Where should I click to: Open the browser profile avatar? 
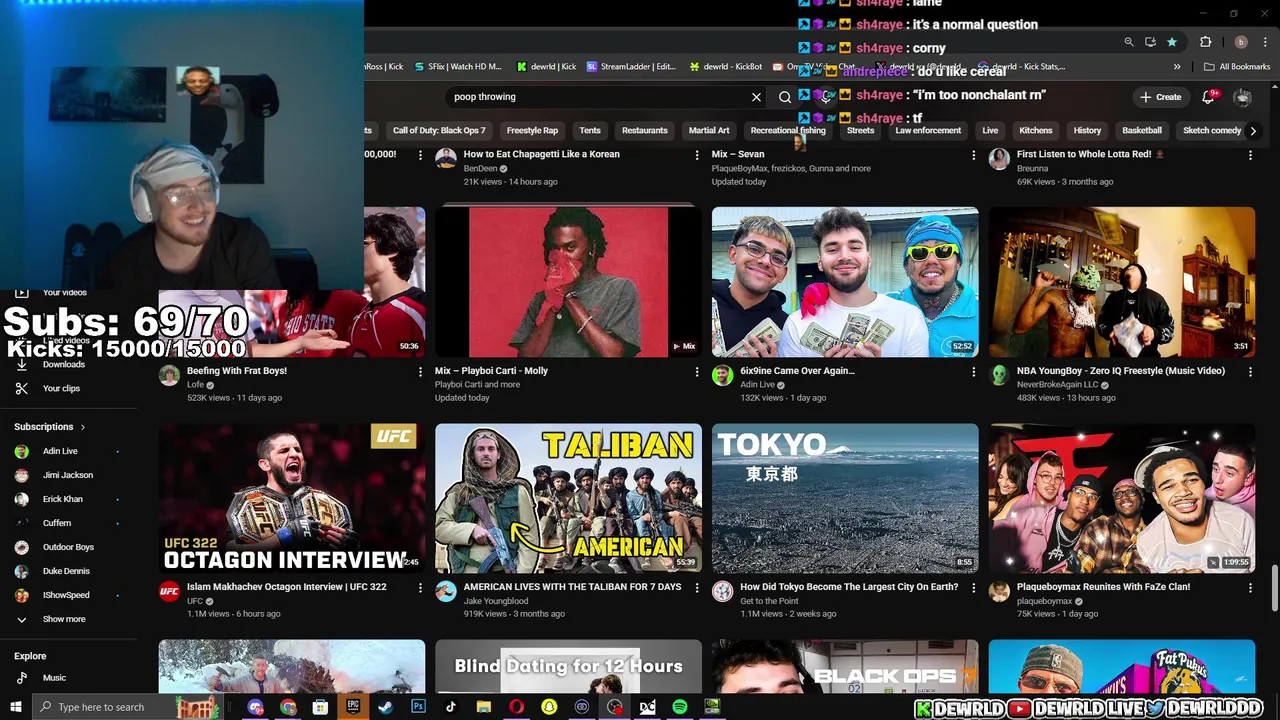(1241, 42)
